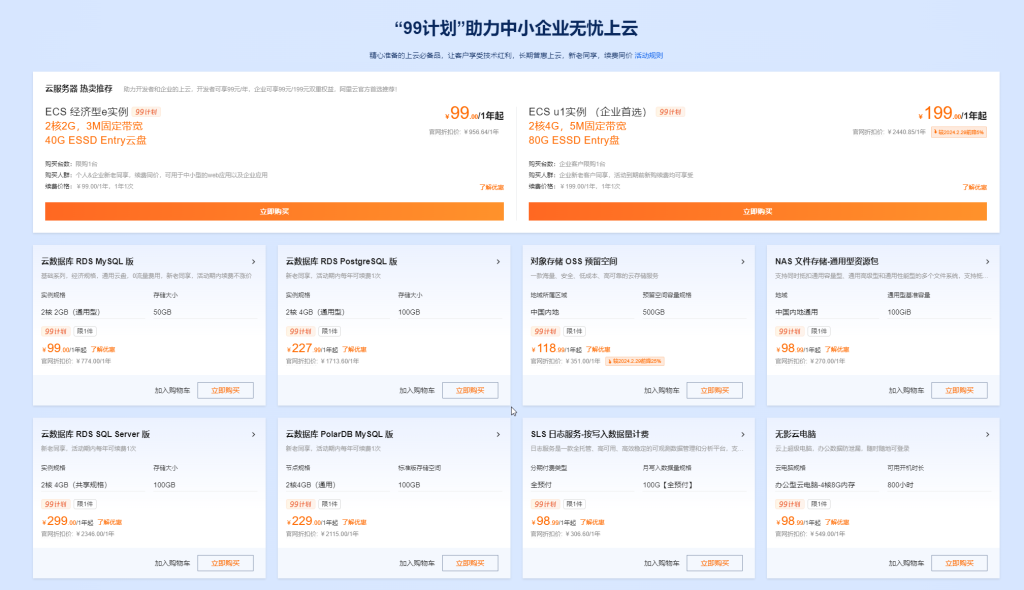Open 了解优惠 next to the RDS PostgreSQL price
This screenshot has height=590, width=1024.
point(355,350)
